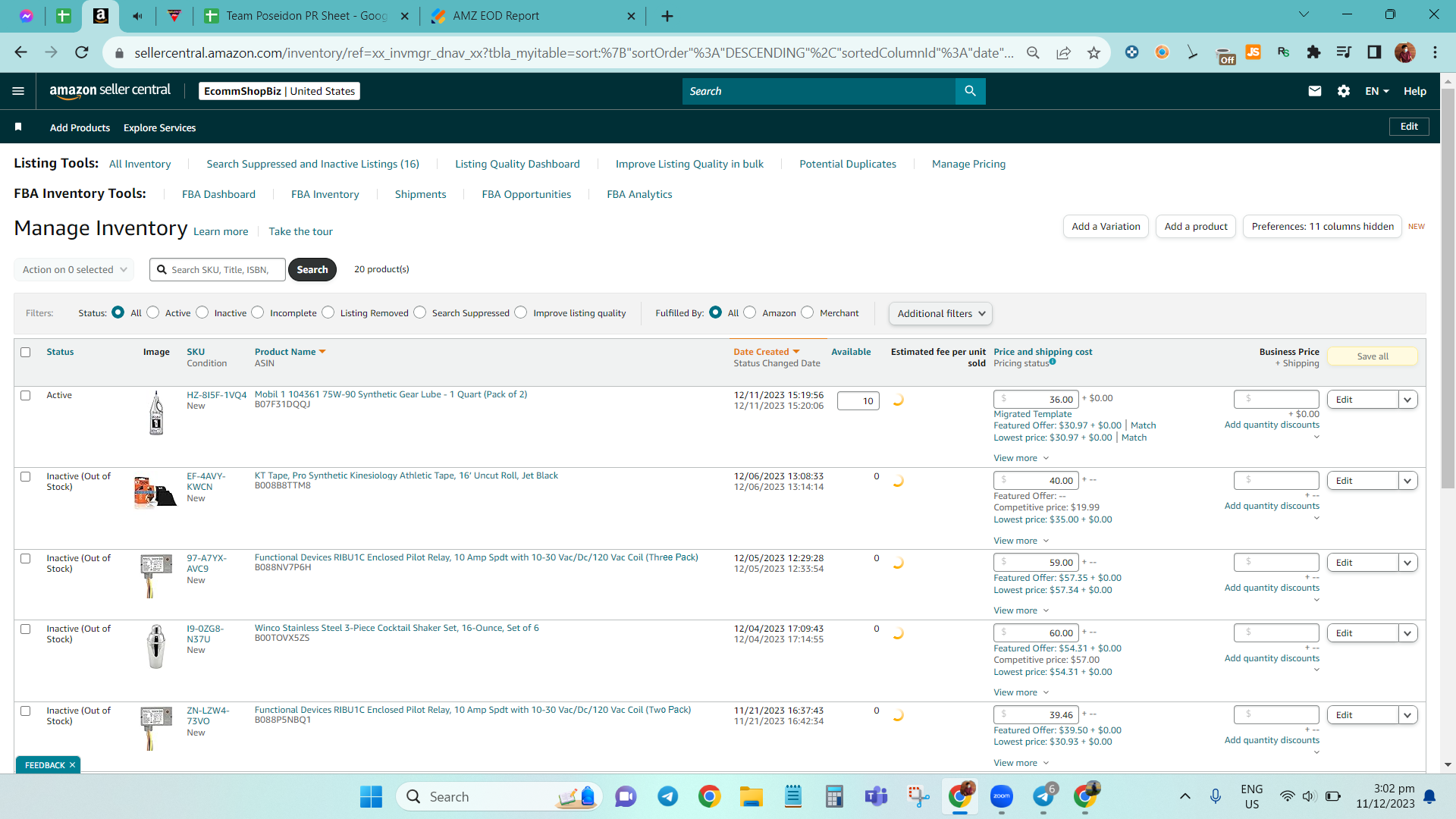The height and width of the screenshot is (819, 1456).
Task: Open File Explorer from the taskbar
Action: 751,796
